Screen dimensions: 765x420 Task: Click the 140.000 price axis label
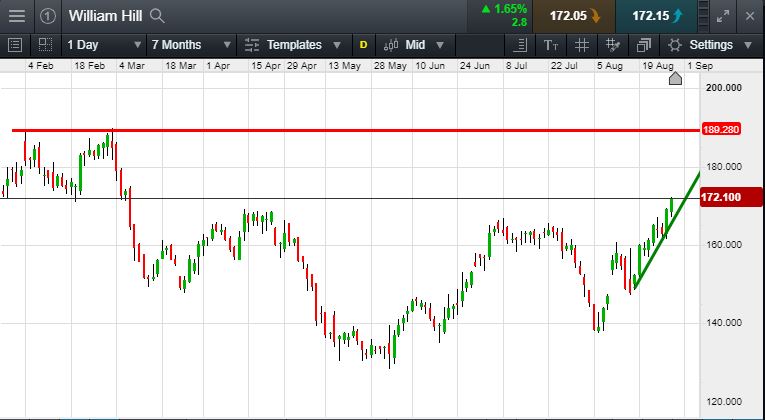724,322
